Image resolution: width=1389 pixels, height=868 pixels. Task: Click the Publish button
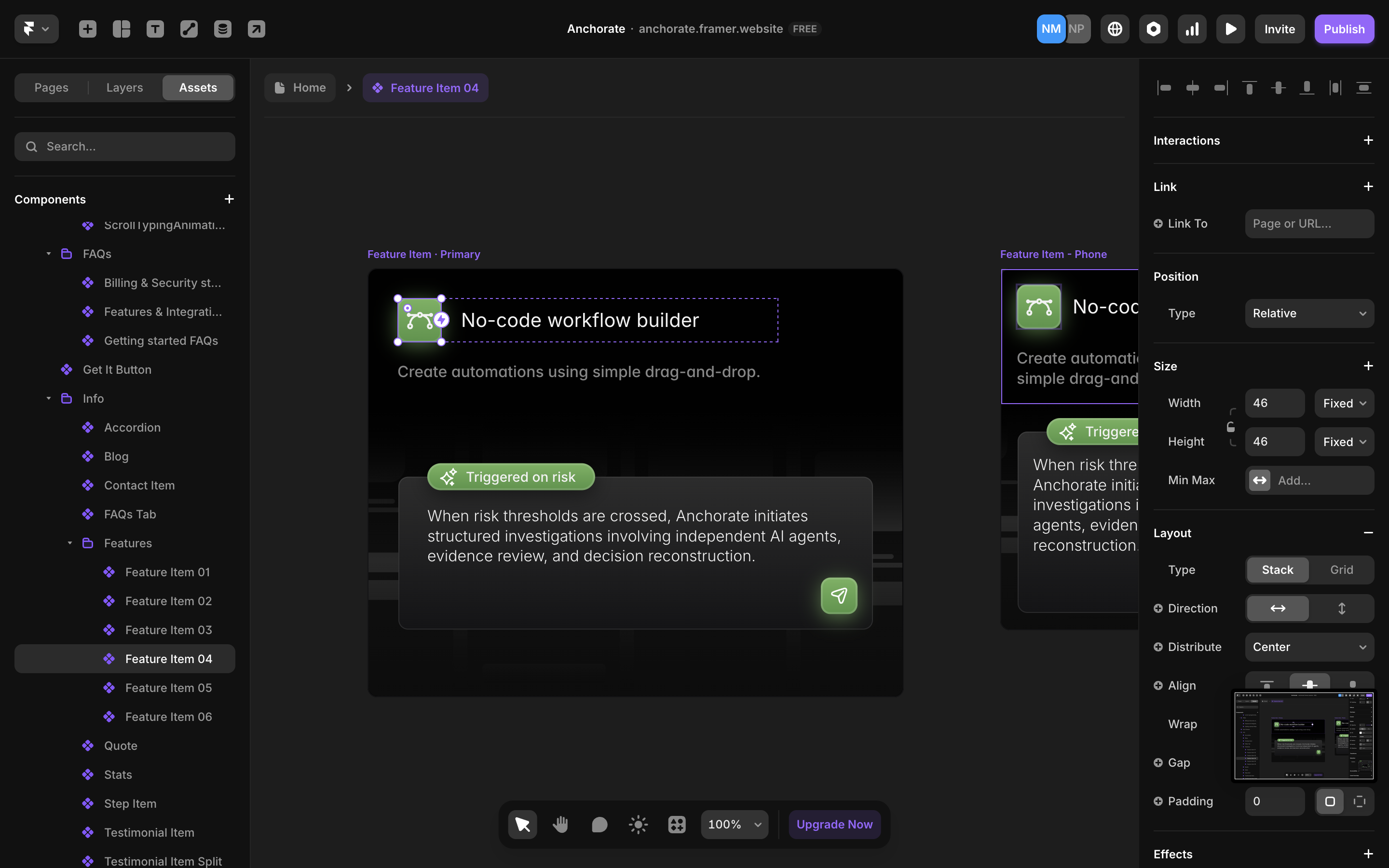coord(1344,29)
